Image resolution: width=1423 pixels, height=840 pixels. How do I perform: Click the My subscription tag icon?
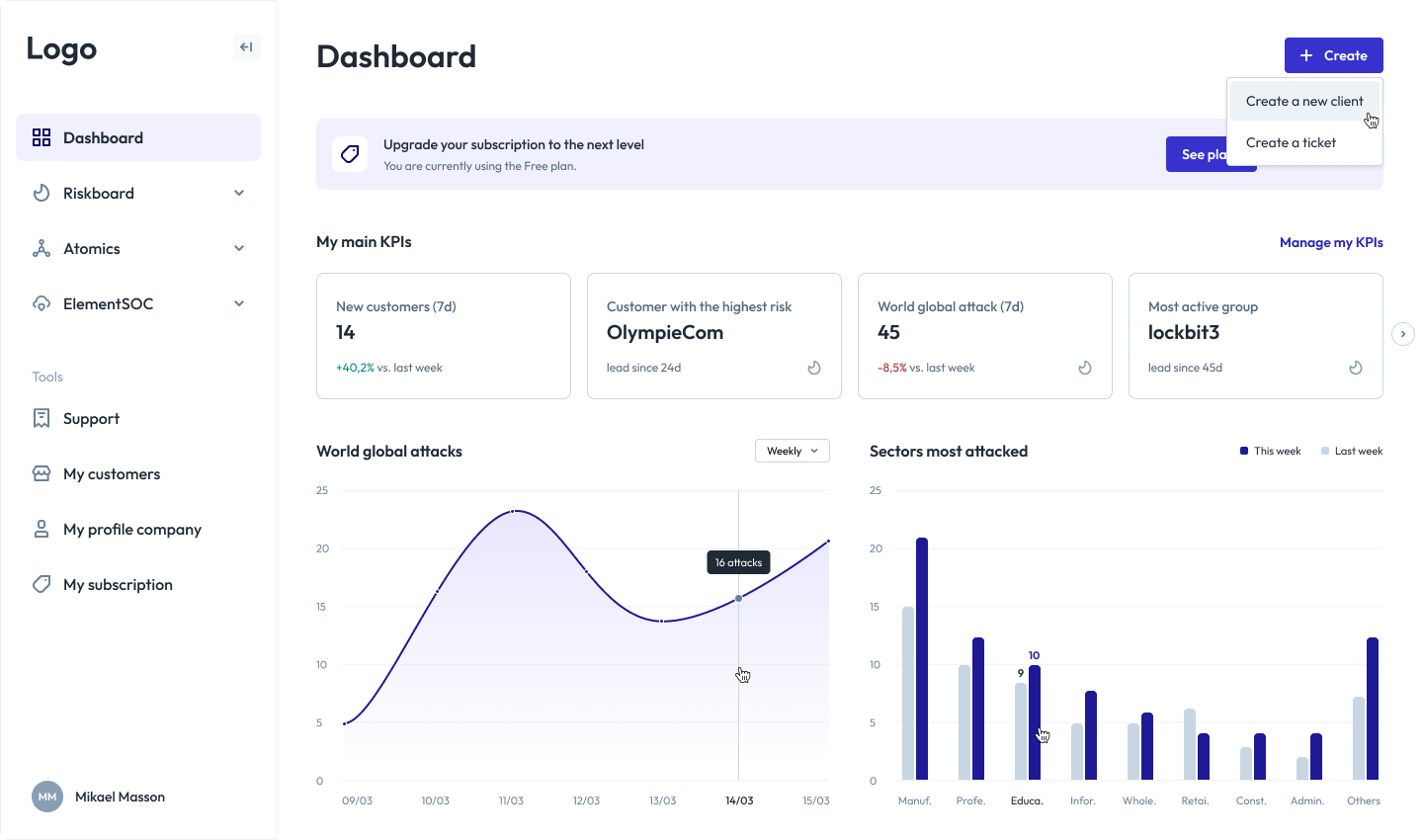coord(42,584)
